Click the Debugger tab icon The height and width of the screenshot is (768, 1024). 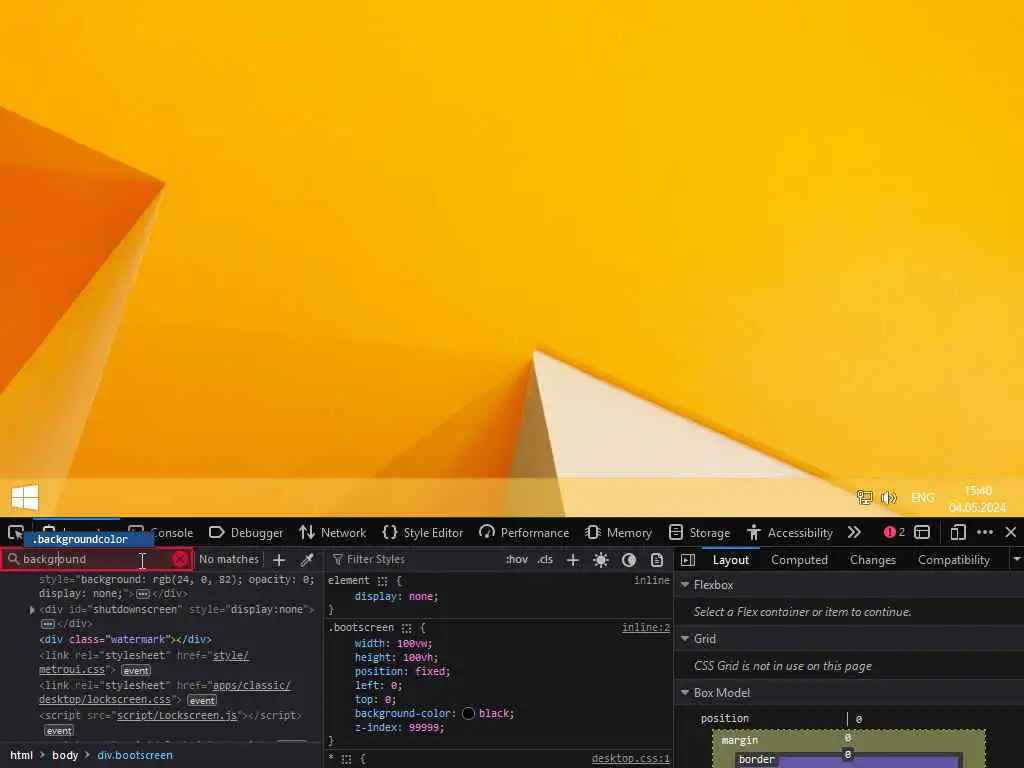tap(216, 532)
